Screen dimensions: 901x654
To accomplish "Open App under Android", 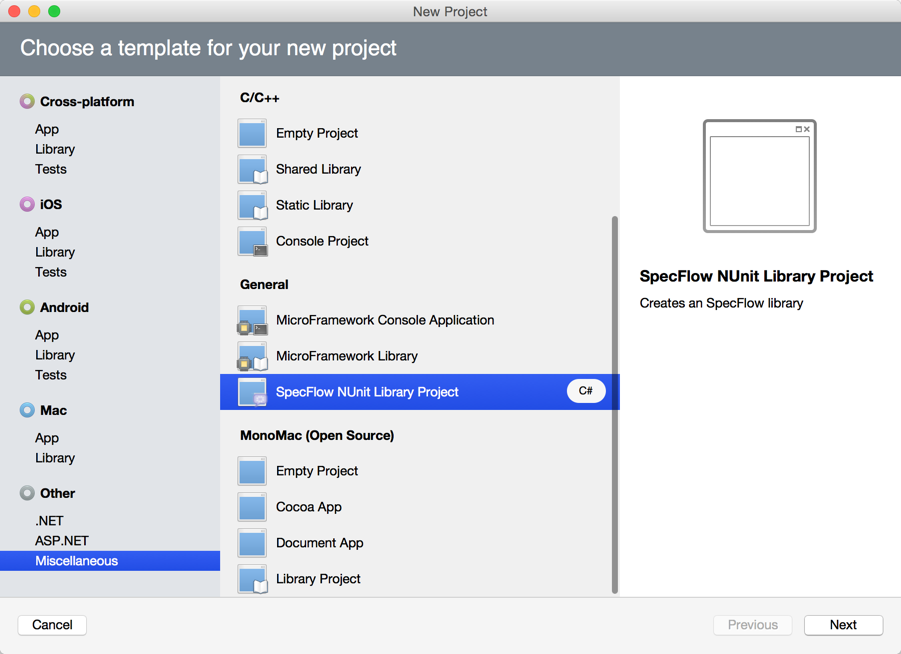I will point(47,335).
